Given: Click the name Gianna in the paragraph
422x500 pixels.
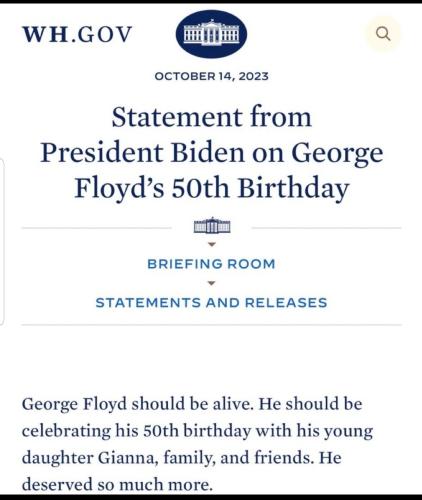Looking at the screenshot, I should 126,457.
